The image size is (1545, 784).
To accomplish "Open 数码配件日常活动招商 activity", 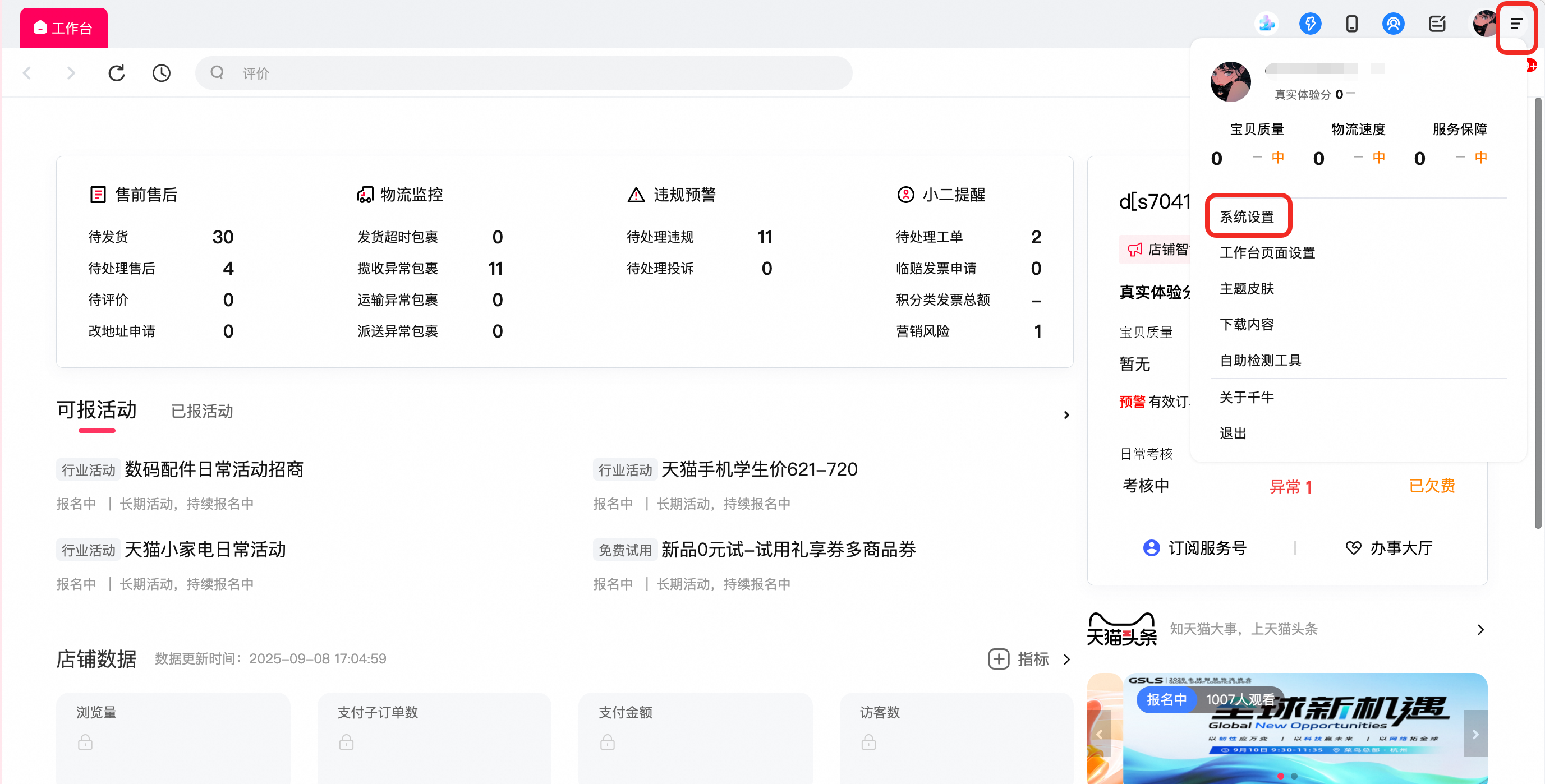I will click(x=214, y=469).
